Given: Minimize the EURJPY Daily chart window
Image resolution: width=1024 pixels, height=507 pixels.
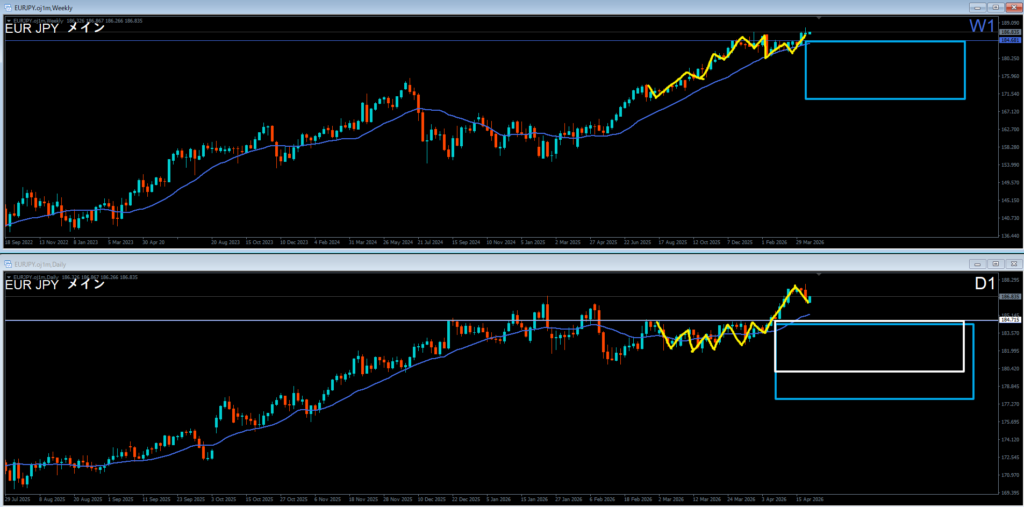Looking at the screenshot, I should coord(978,263).
